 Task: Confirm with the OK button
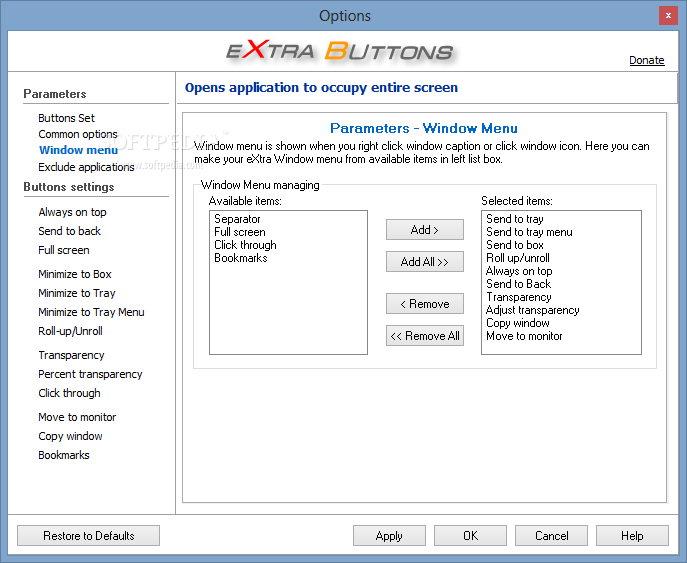pos(470,535)
